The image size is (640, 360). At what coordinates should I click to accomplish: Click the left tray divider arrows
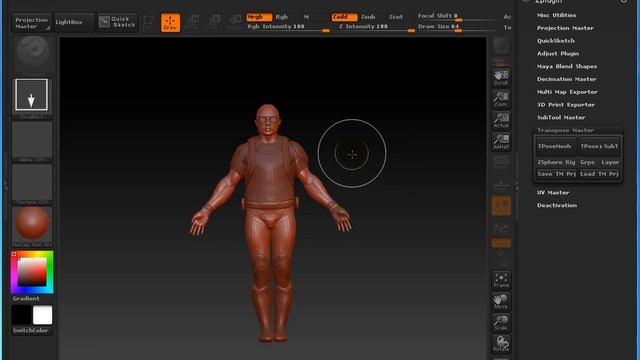click(6, 186)
